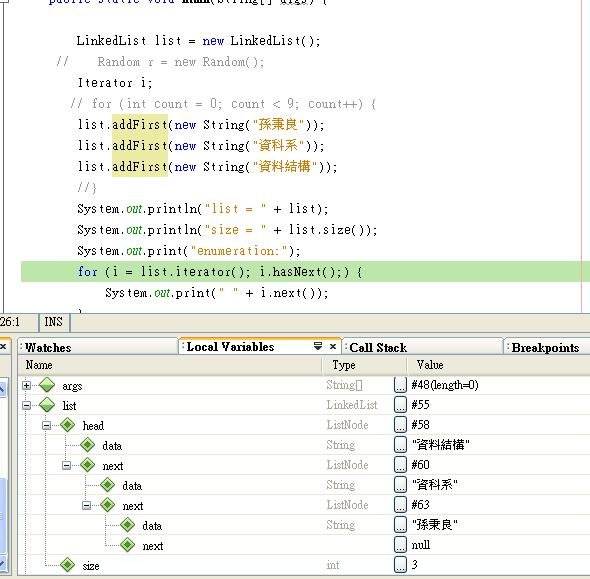Collapse the nested next node #63
Screen dimensions: 590x579
(x=86, y=506)
